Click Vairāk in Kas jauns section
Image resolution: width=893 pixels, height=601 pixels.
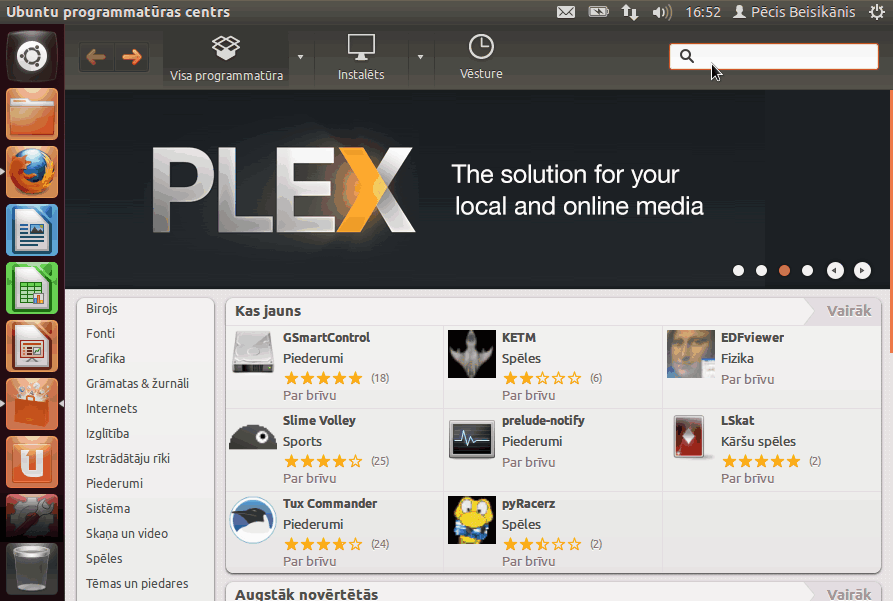pos(849,311)
